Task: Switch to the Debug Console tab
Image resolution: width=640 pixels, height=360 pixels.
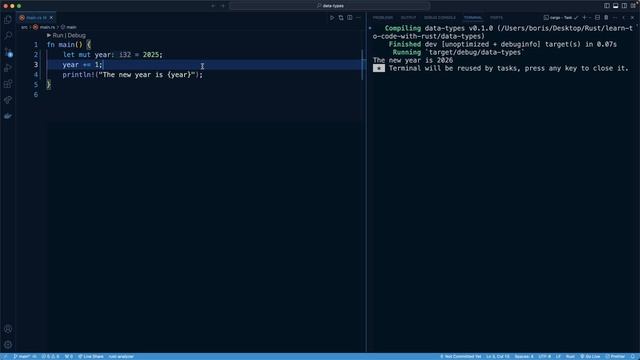Action: click(x=440, y=18)
